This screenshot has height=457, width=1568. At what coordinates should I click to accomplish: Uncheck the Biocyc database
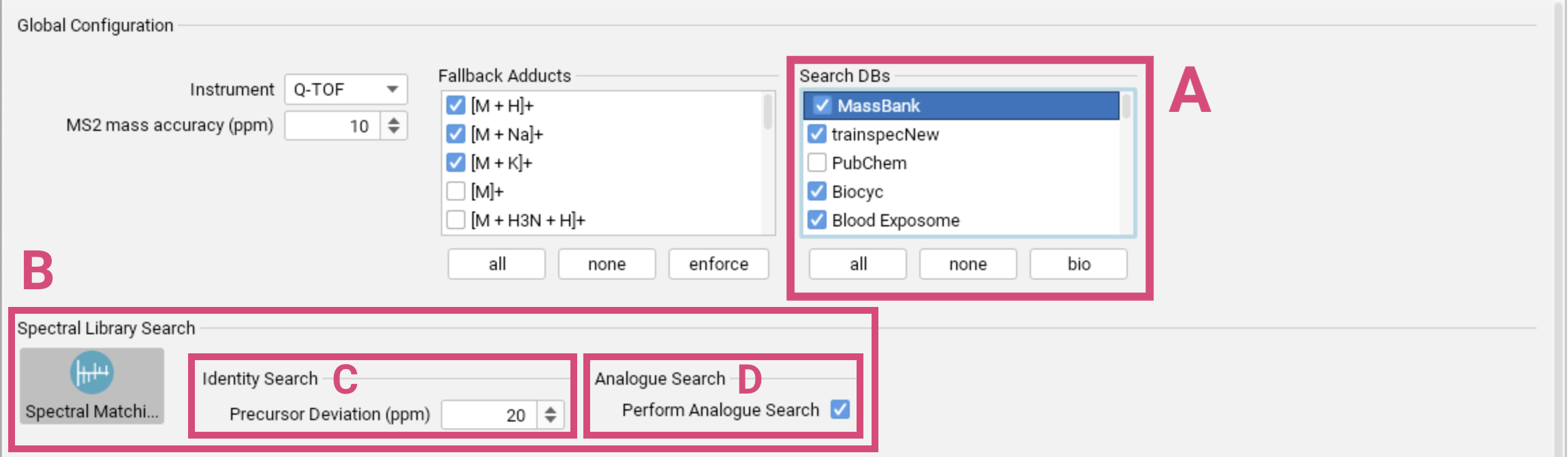[x=817, y=192]
